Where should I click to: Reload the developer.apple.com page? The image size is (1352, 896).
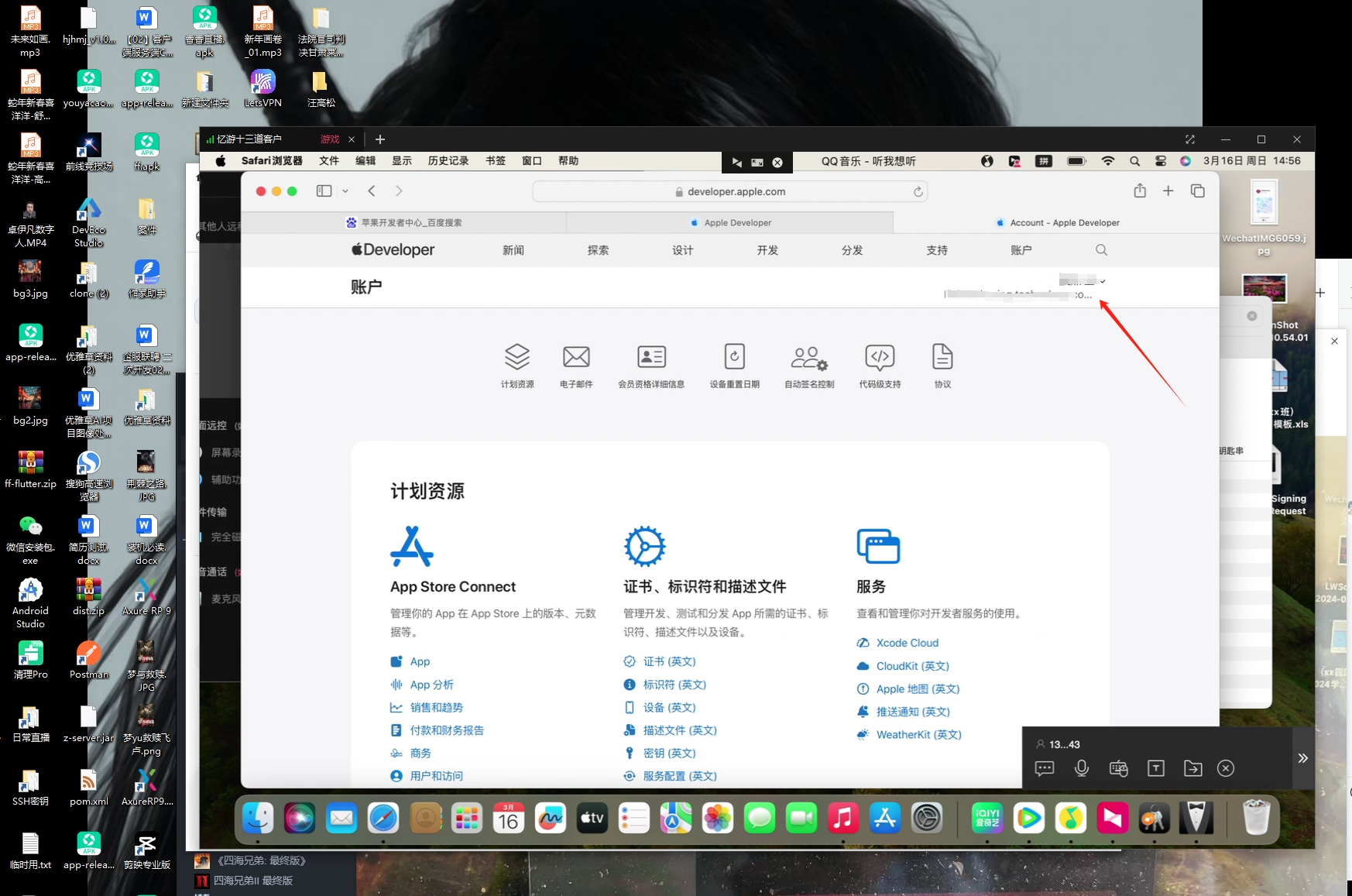coord(918,192)
